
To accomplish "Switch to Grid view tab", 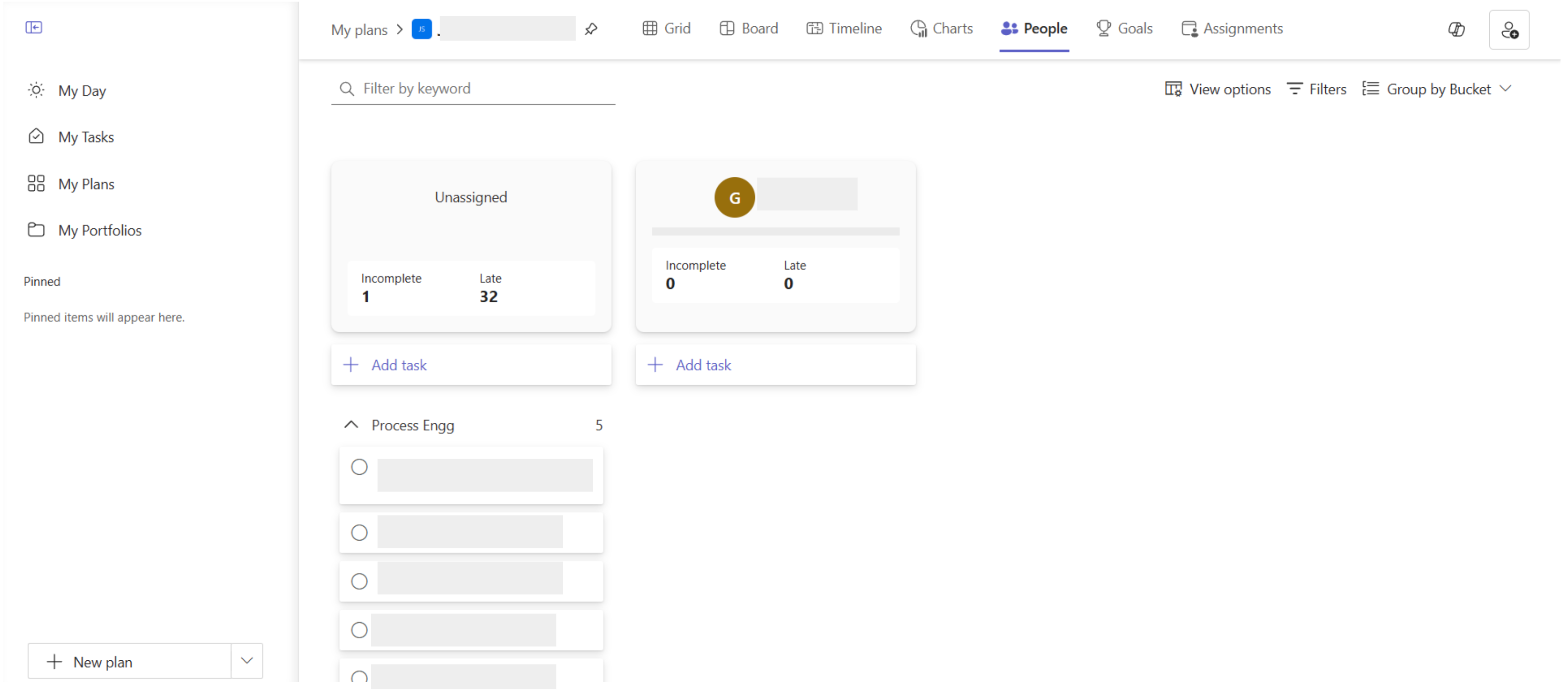I will click(x=666, y=29).
